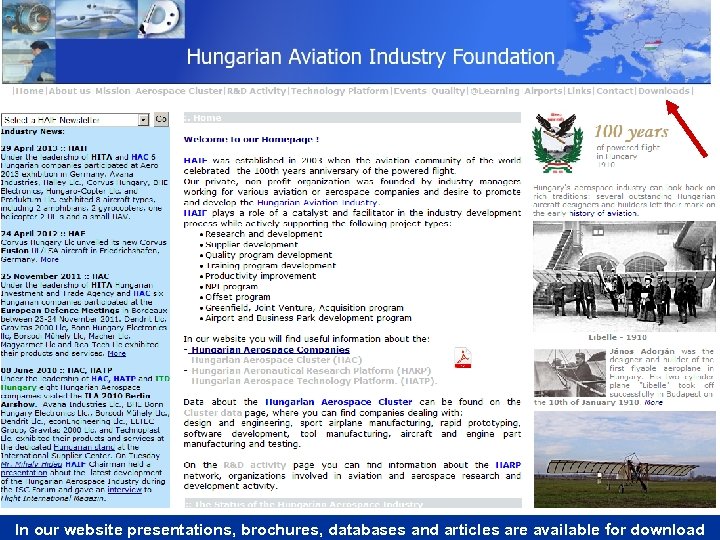Select the 08 June 2010 news heading
The image size is (720, 540).
click(56, 370)
